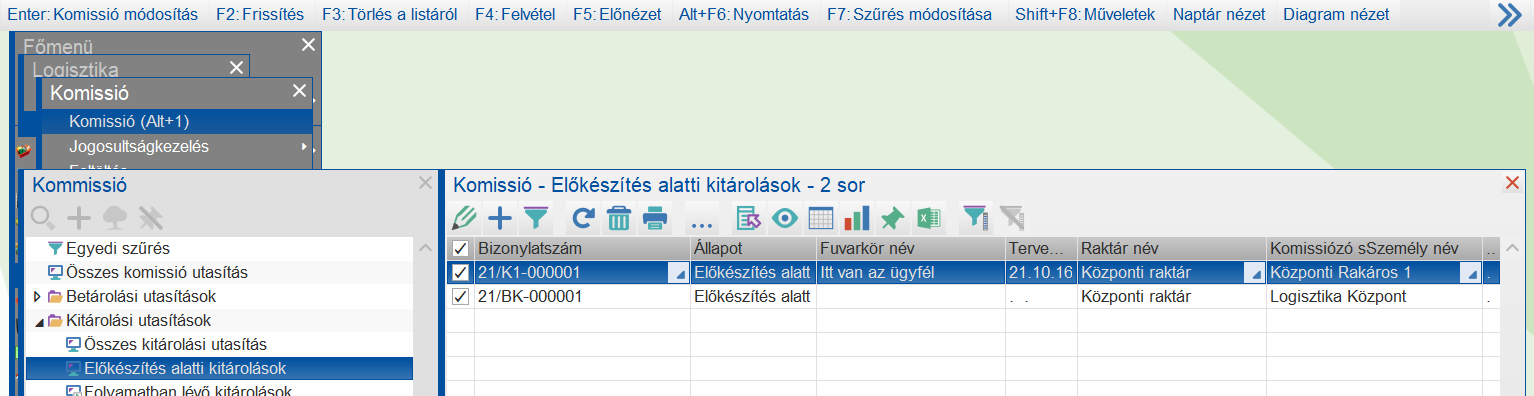Toggle the checkbox for row 21/BK-000001
This screenshot has width=1534, height=396.
pyautogui.click(x=460, y=296)
